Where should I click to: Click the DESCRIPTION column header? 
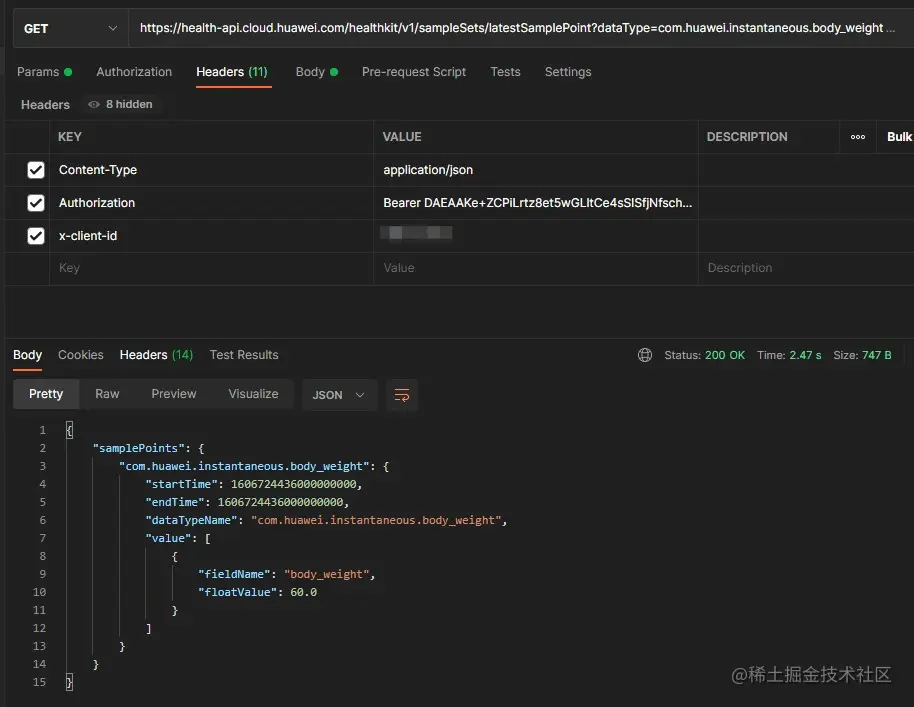click(747, 137)
